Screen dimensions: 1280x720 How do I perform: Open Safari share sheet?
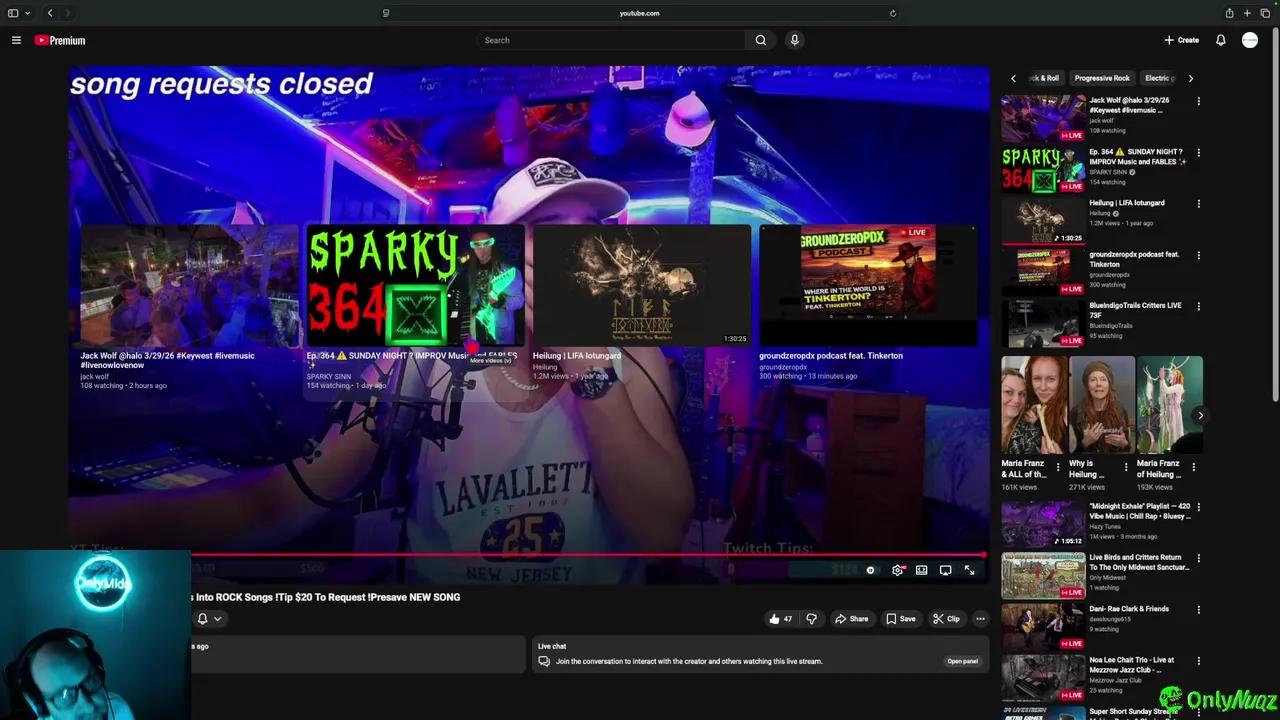1229,13
